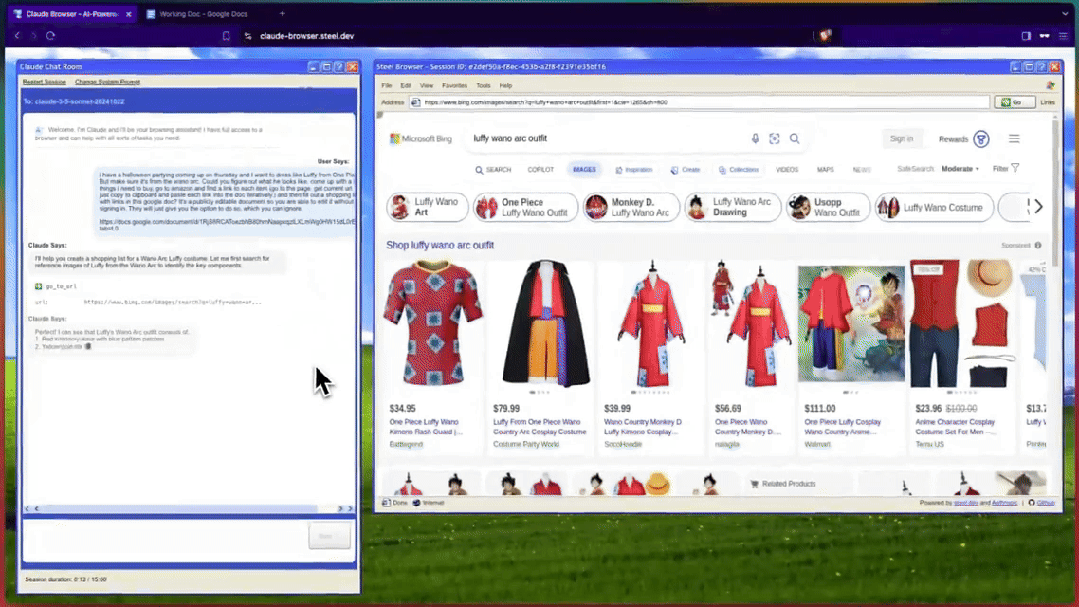Open the Filter funnel on Bing images
This screenshot has height=607, width=1079.
click(1007, 169)
